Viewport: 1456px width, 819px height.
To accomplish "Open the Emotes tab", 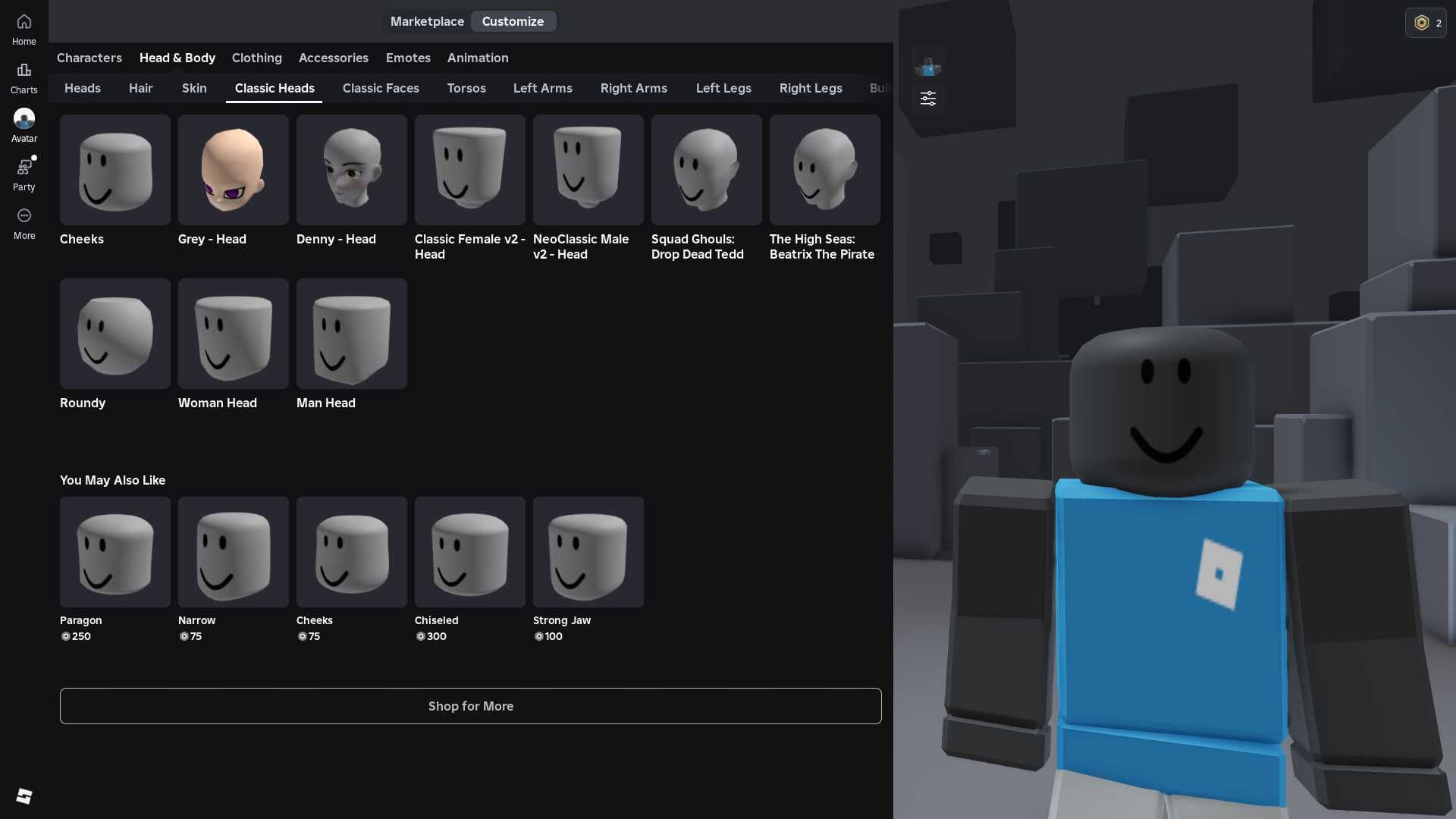I will pyautogui.click(x=408, y=58).
